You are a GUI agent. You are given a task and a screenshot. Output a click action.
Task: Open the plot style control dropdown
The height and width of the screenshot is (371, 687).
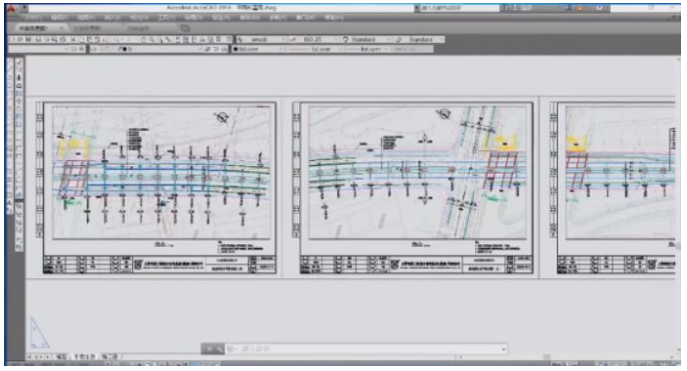pos(411,49)
